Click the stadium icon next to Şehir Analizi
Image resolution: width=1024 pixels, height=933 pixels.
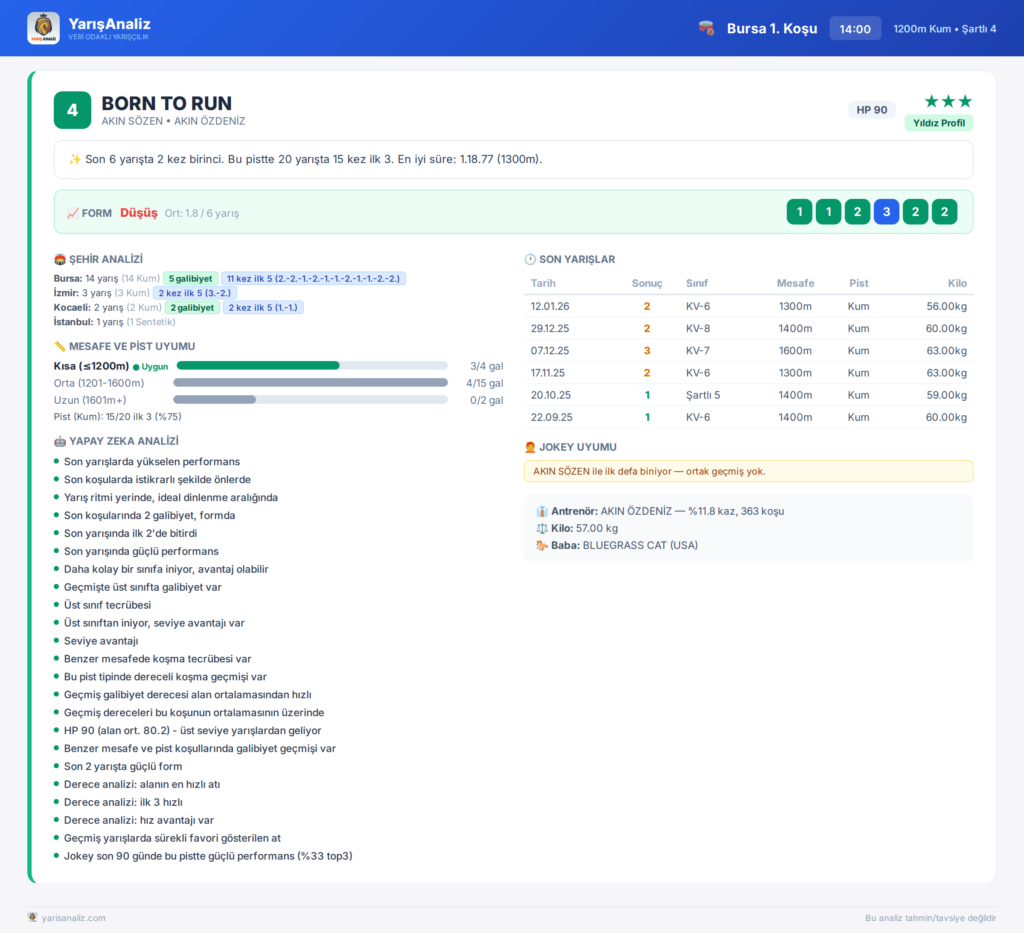click(59, 259)
